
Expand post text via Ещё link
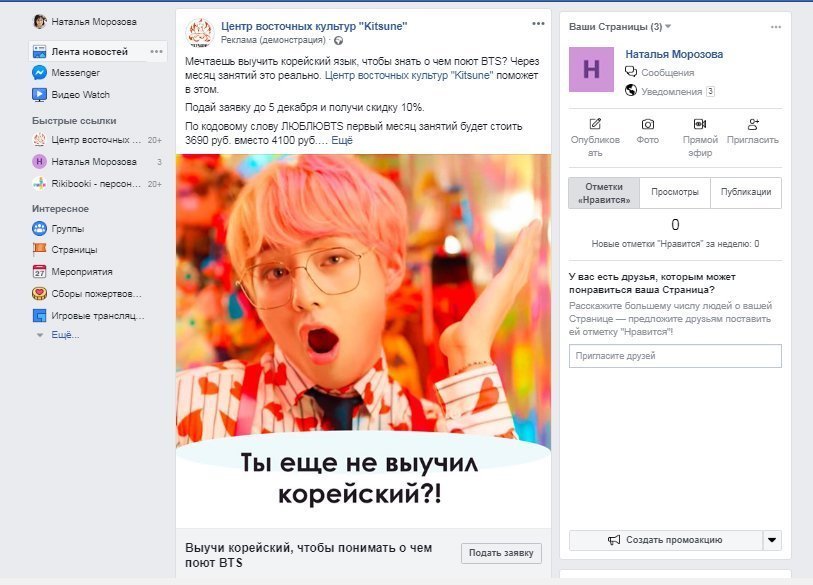coord(342,141)
